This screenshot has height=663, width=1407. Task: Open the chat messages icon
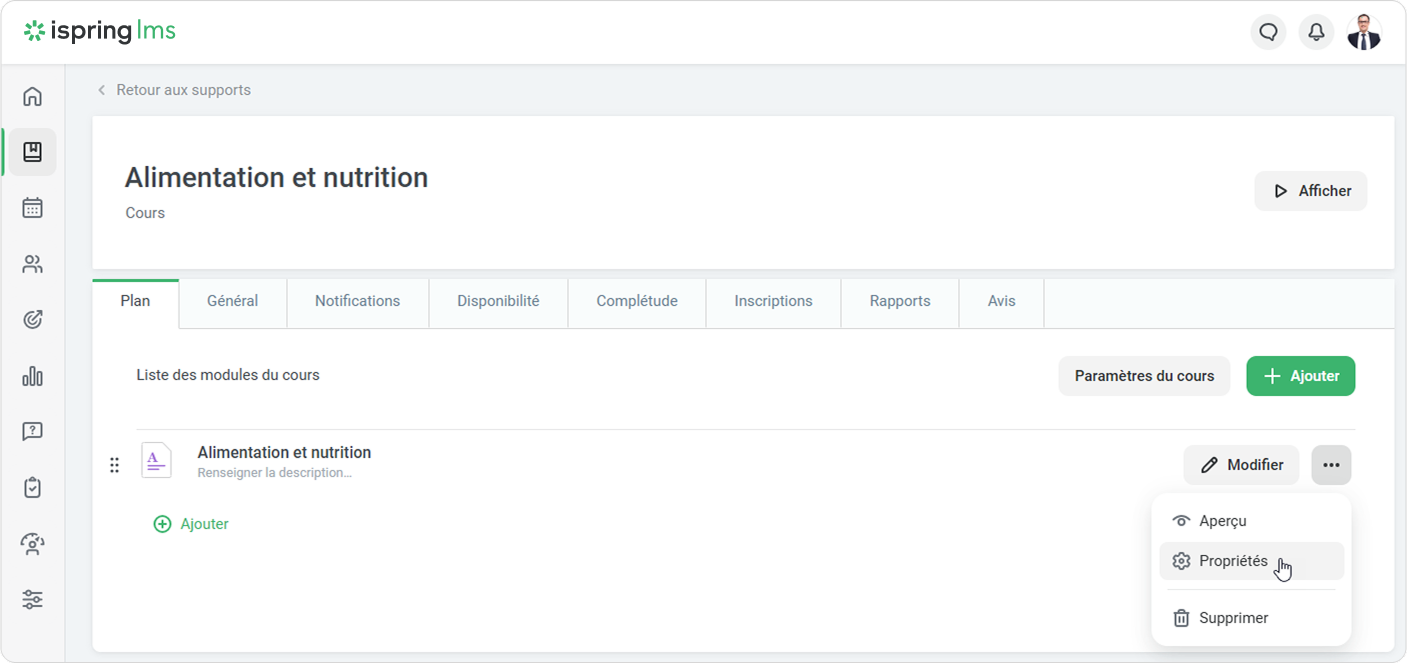pyautogui.click(x=1269, y=32)
